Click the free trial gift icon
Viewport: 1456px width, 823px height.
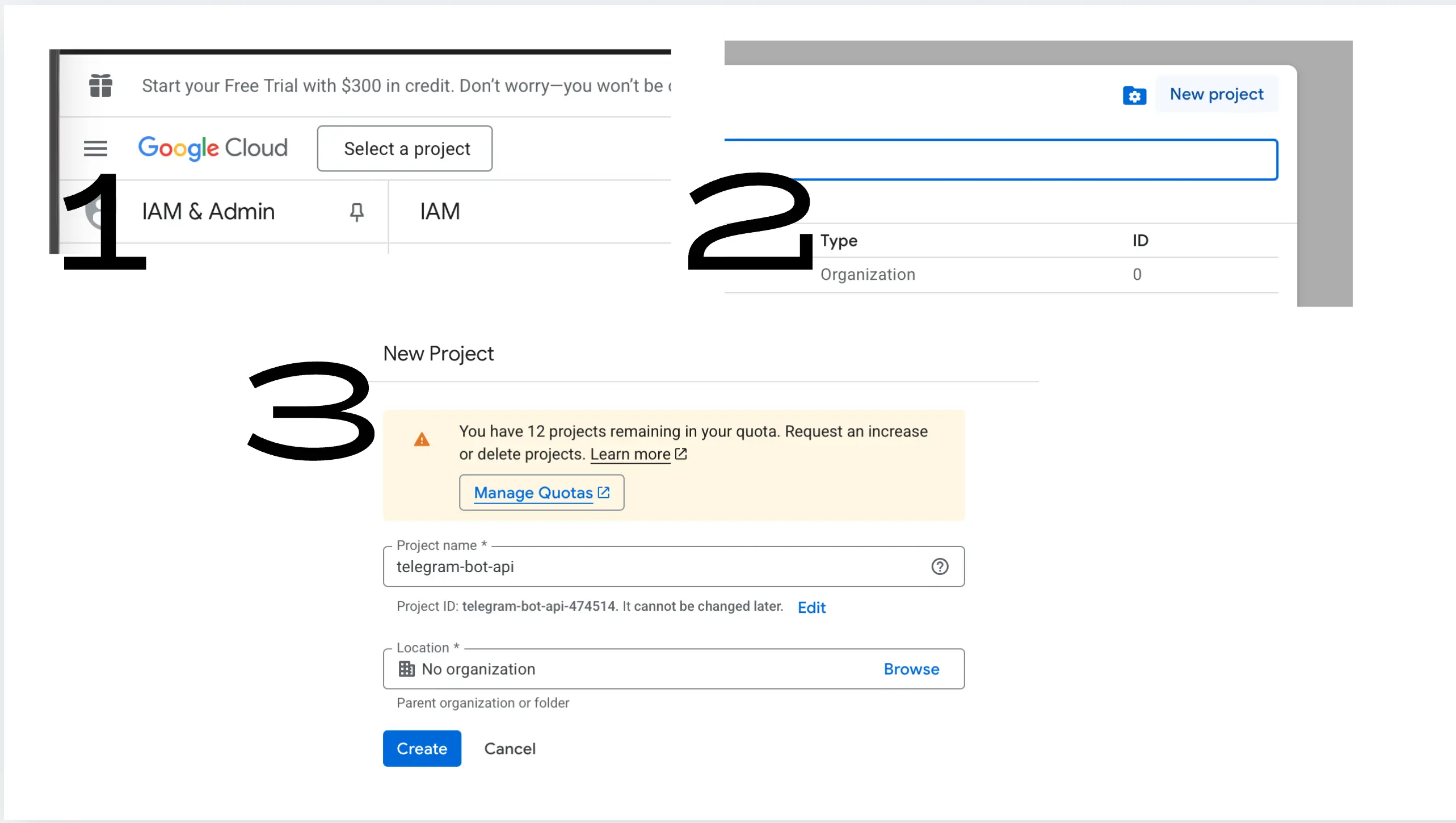(100, 86)
